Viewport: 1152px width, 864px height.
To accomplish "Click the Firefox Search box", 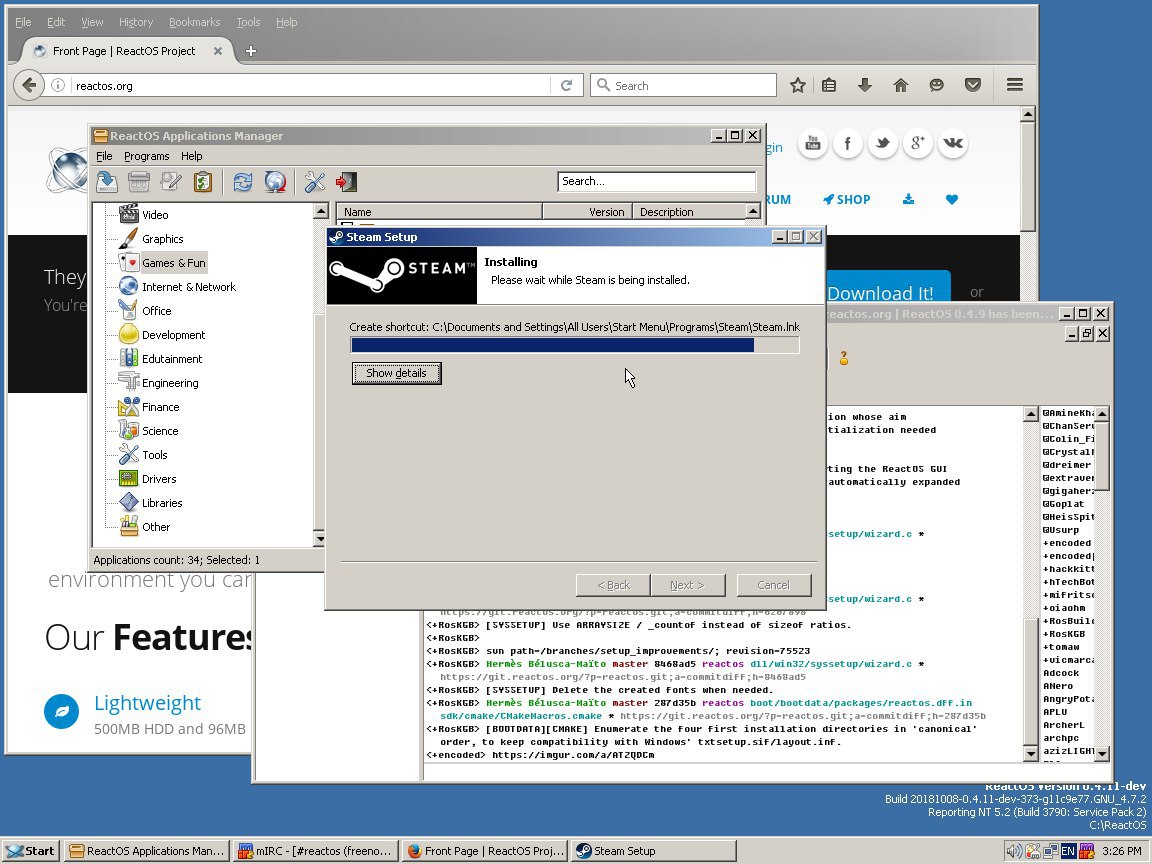I will coord(683,85).
